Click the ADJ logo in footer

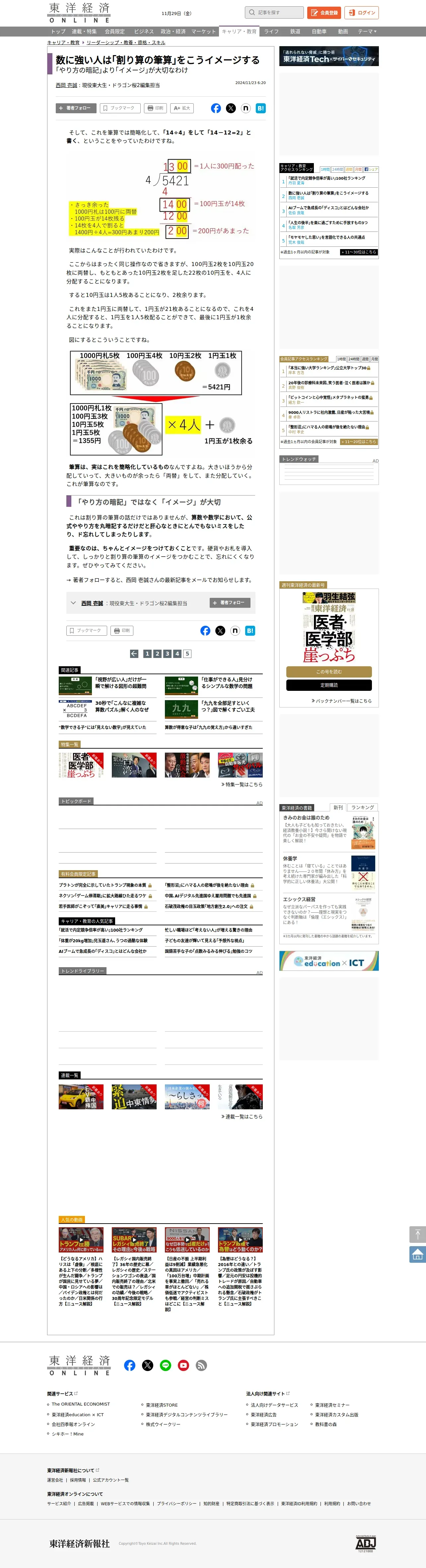click(365, 1544)
